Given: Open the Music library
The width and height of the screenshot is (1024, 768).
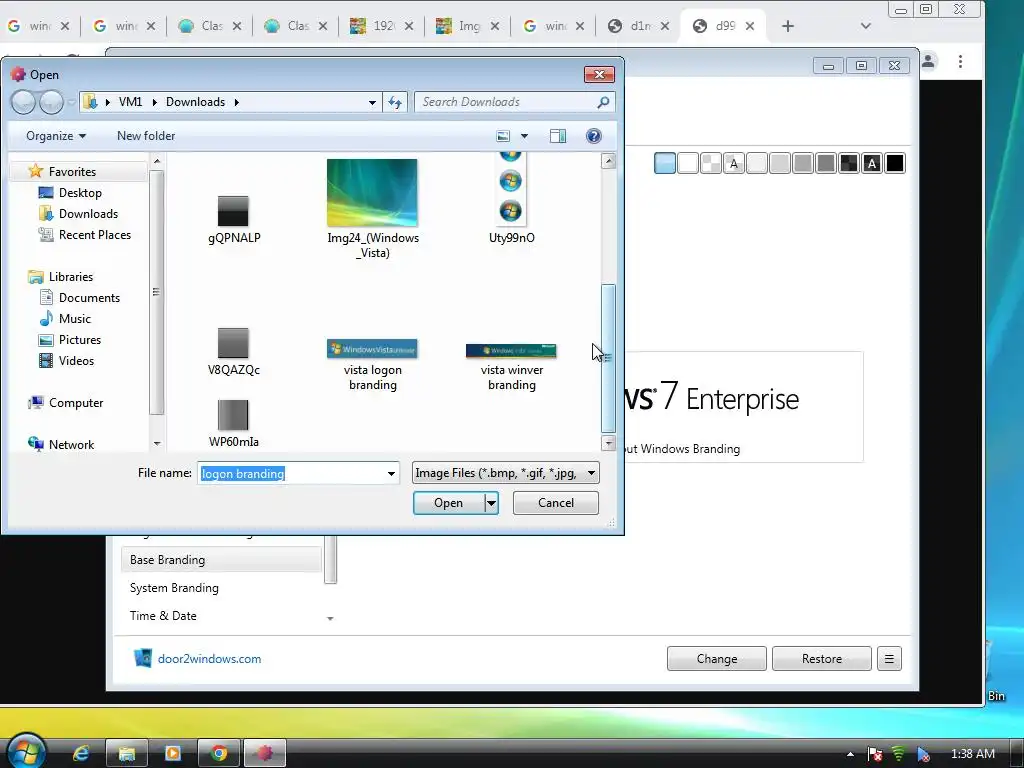Looking at the screenshot, I should tap(74, 319).
